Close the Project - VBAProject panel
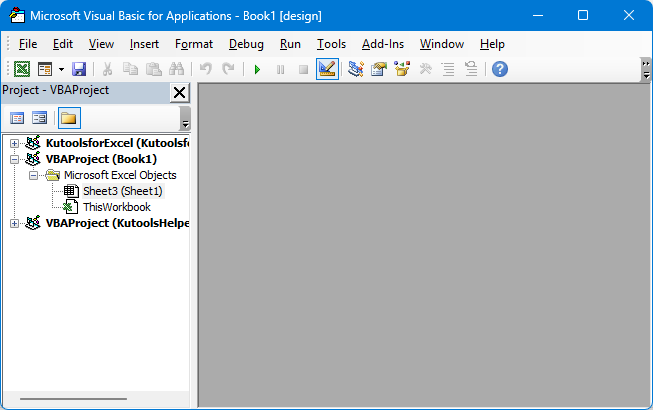 point(179,92)
